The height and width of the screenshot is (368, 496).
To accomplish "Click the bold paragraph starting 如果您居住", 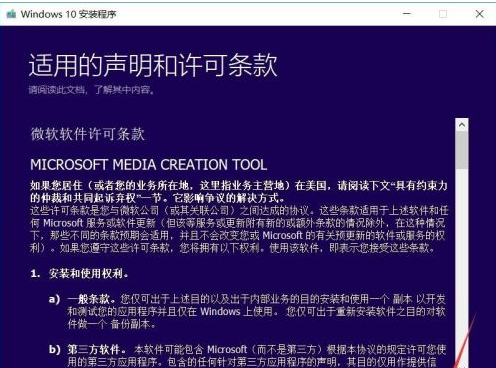I will [x=239, y=192].
